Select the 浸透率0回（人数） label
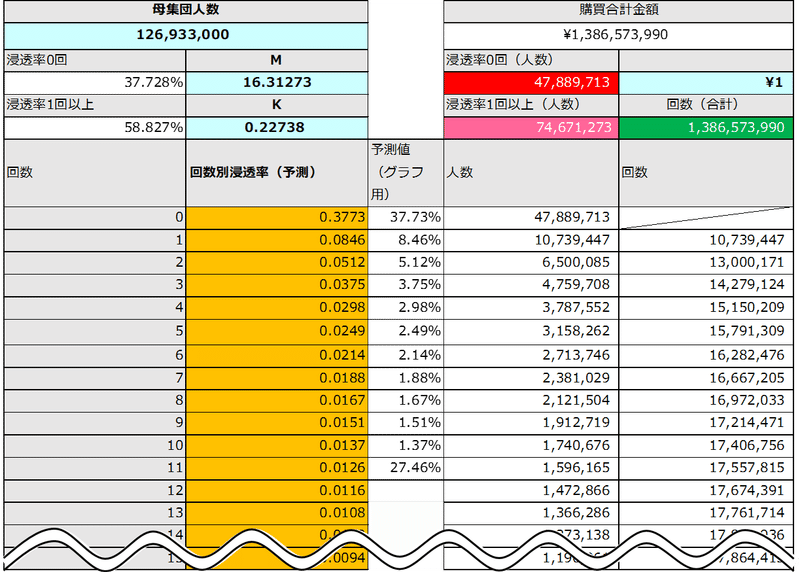Screen dimensions: 800x572 click(499, 60)
